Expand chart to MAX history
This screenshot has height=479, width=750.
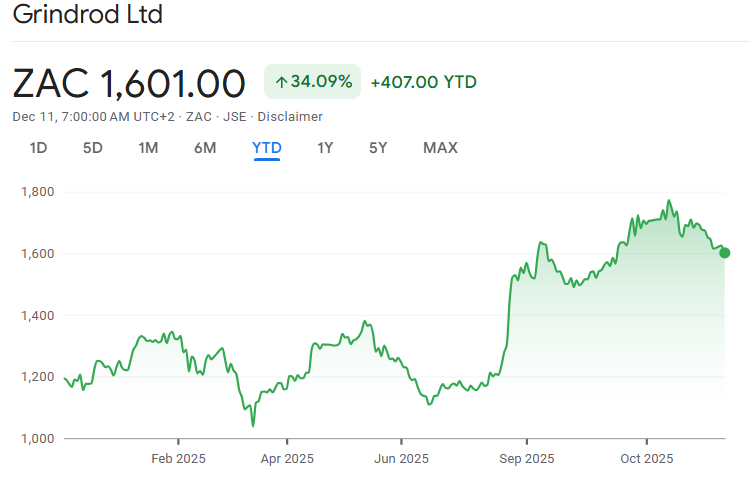(440, 148)
